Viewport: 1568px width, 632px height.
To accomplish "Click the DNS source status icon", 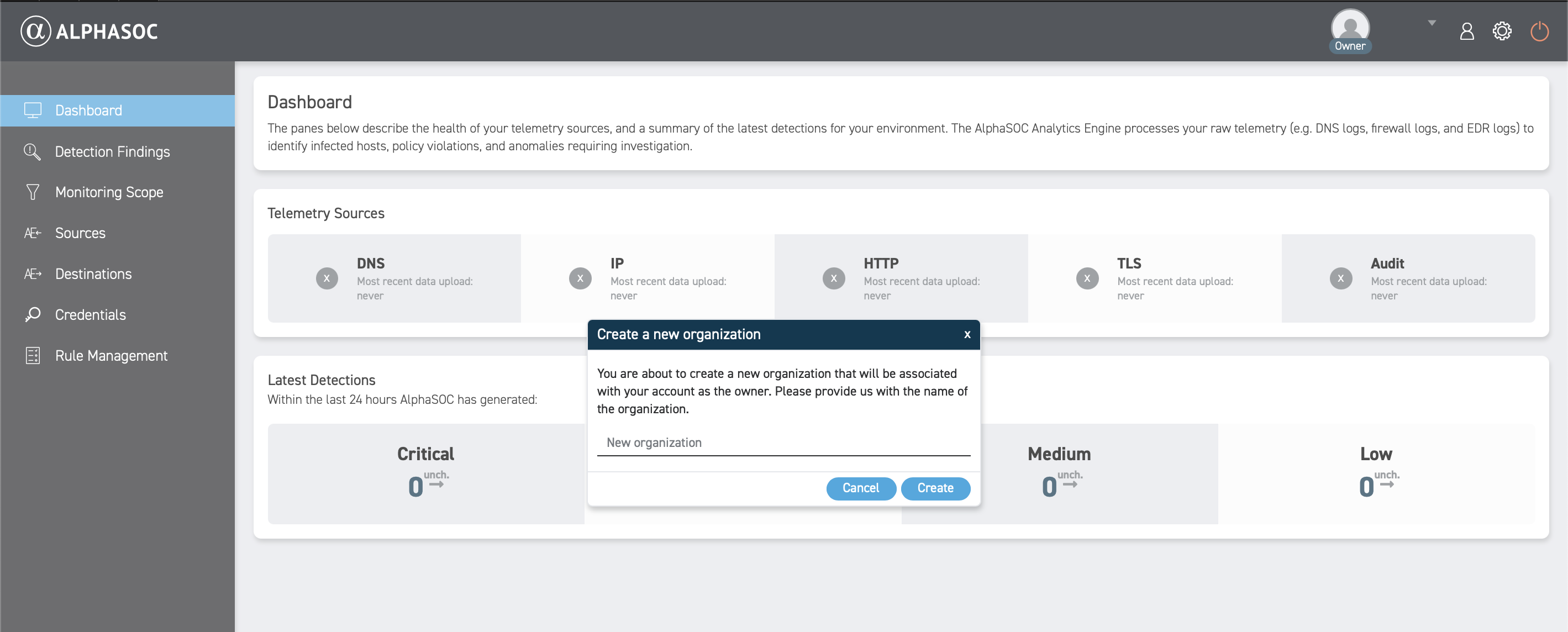I will pyautogui.click(x=327, y=278).
